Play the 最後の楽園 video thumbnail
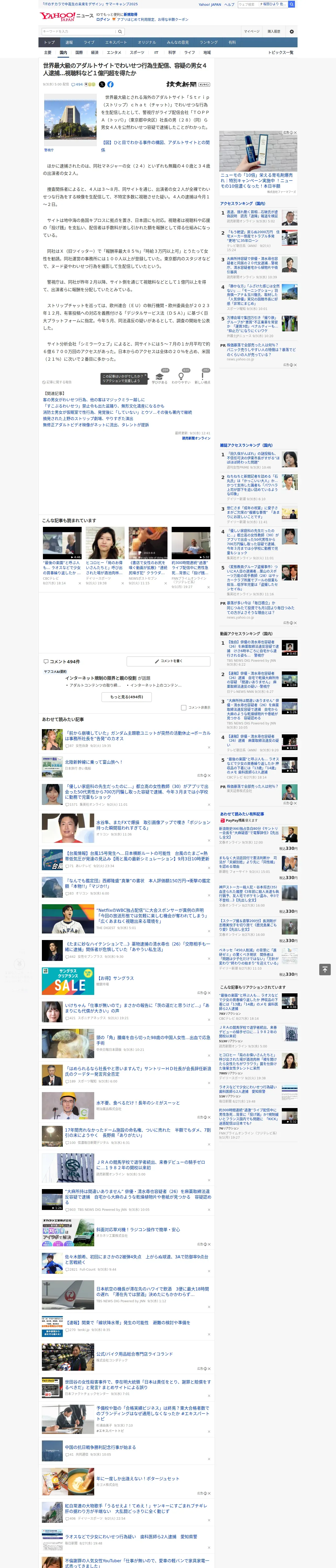Screen dimensions: 336x1568 [62, 544]
